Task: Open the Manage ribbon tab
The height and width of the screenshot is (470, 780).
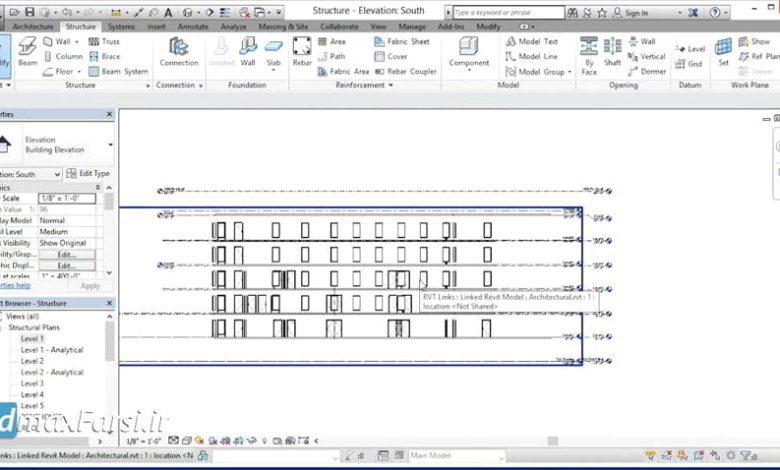Action: tap(412, 26)
